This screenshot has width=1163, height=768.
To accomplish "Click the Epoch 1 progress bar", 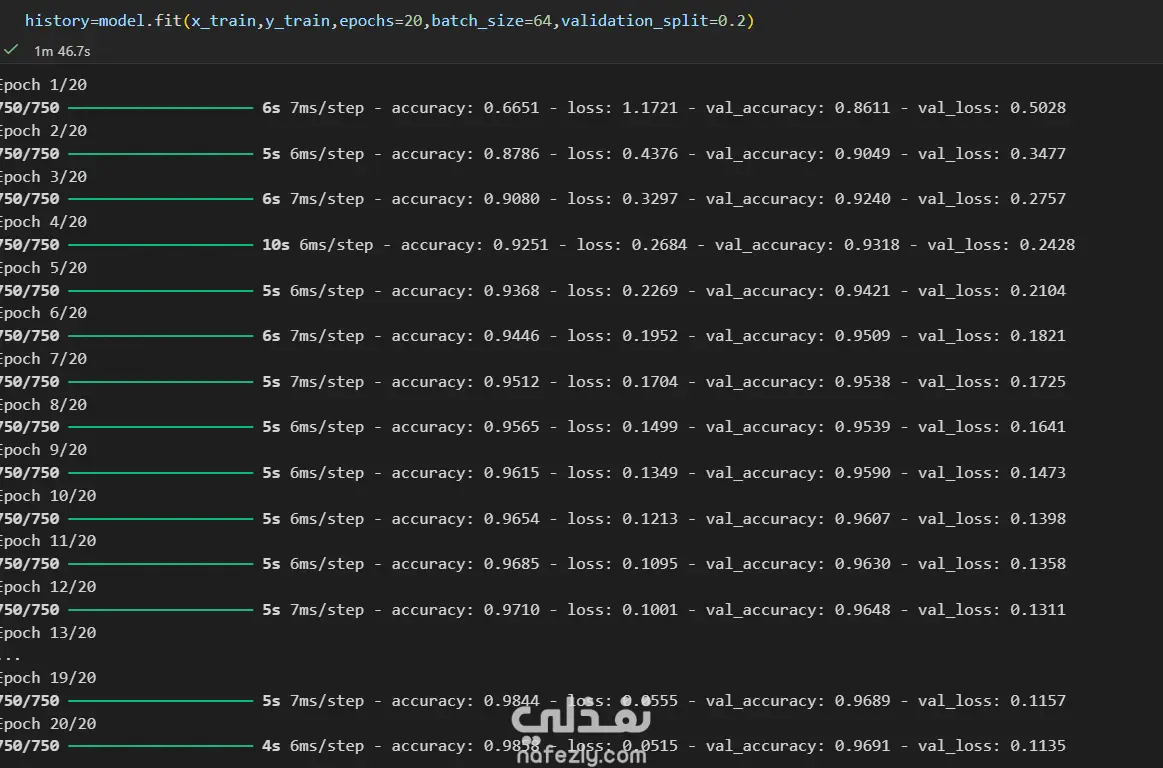I will [161, 108].
